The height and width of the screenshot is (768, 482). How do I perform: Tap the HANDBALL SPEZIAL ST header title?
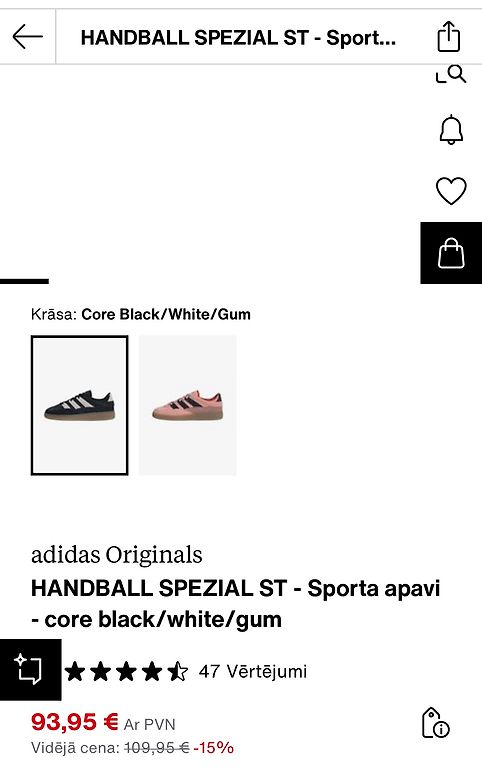(238, 37)
